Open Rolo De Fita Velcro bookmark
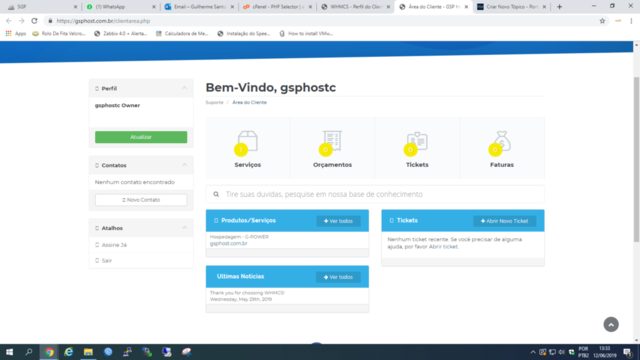The height and width of the screenshot is (360, 640). click(x=59, y=33)
